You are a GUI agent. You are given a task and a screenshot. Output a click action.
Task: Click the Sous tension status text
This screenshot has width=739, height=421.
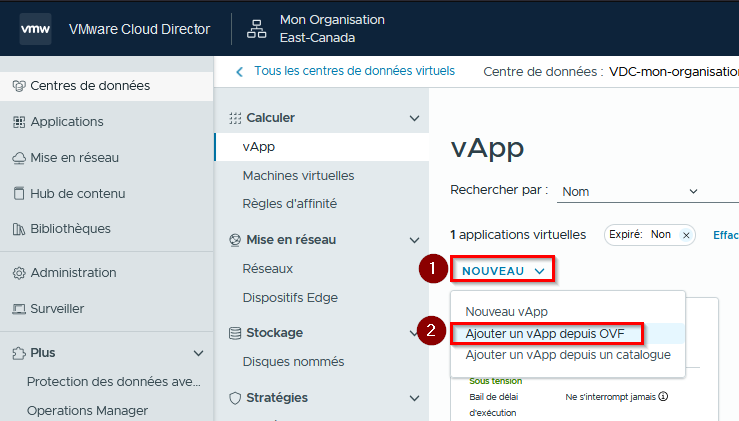496,380
